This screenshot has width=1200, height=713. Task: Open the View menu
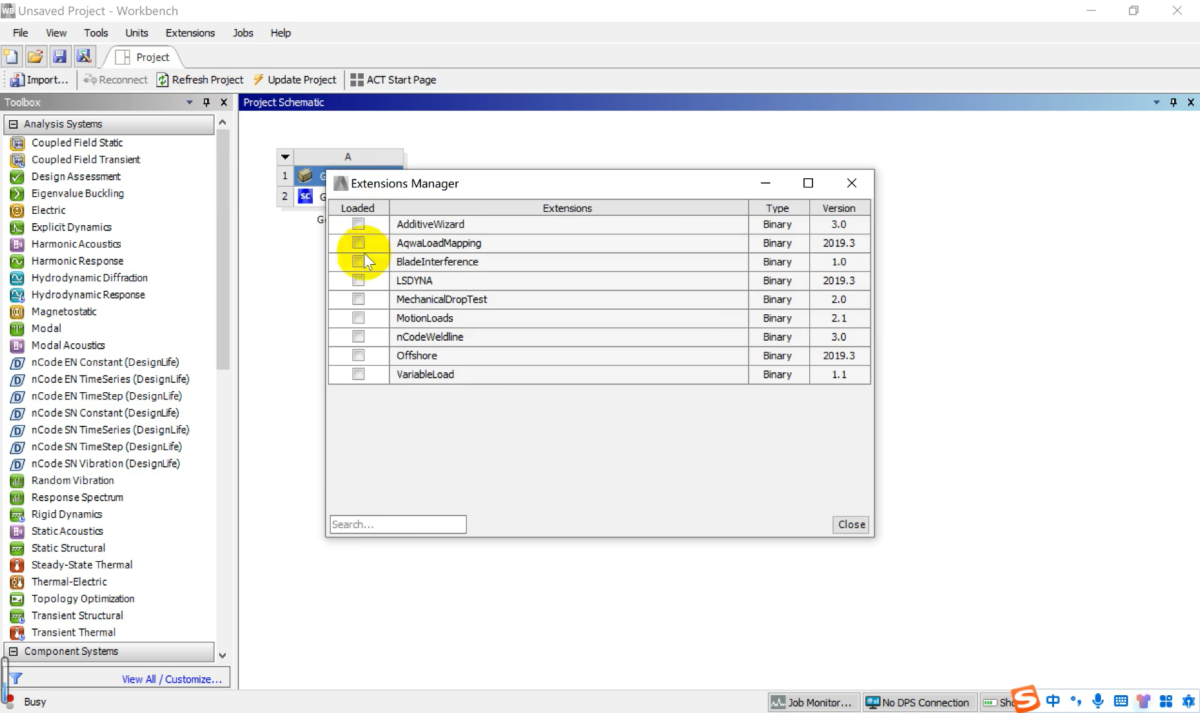coord(56,33)
